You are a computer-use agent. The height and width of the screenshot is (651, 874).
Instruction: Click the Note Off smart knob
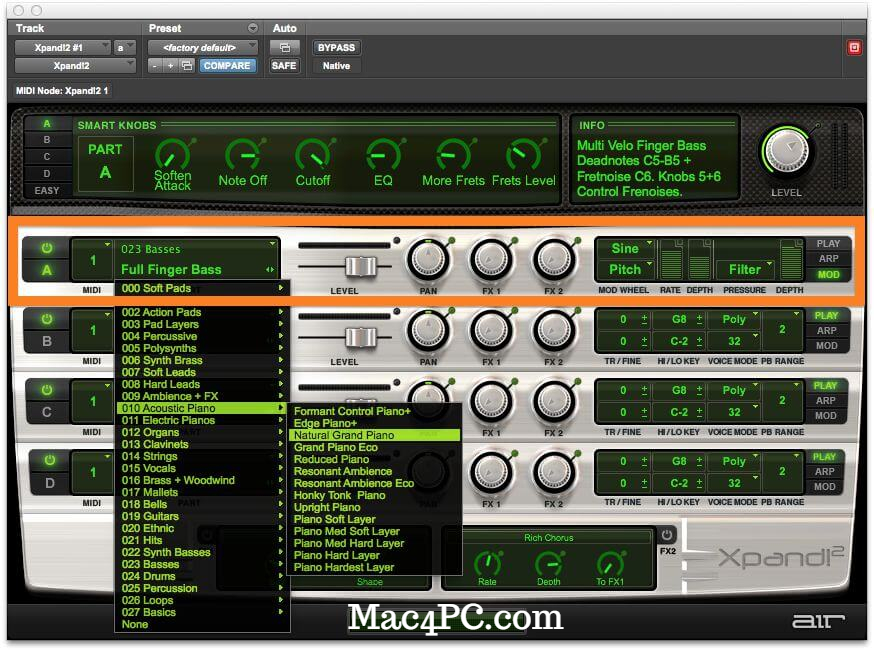[243, 154]
